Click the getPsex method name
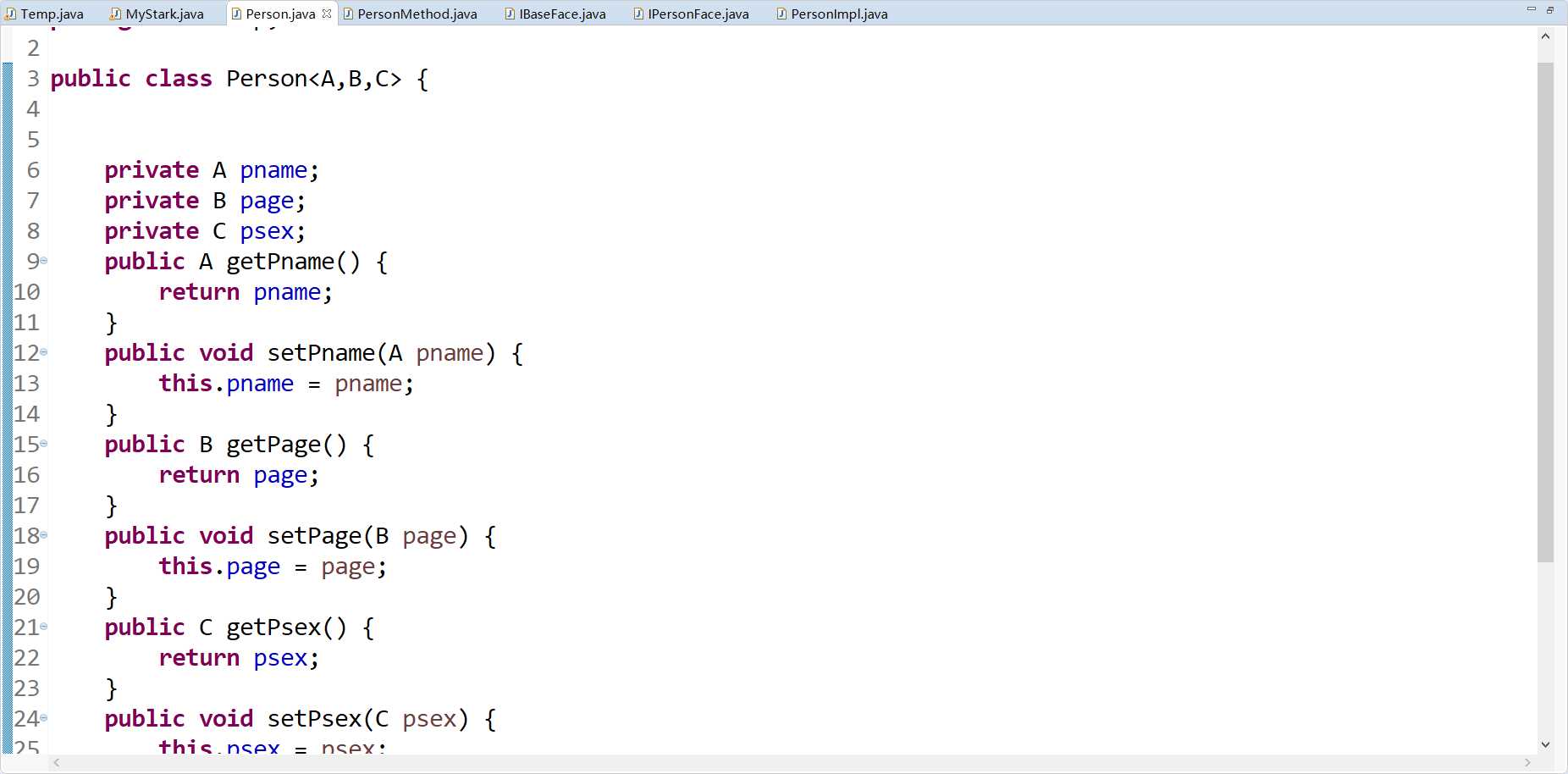Screen dimensions: 1568x774 pyautogui.click(x=273, y=627)
